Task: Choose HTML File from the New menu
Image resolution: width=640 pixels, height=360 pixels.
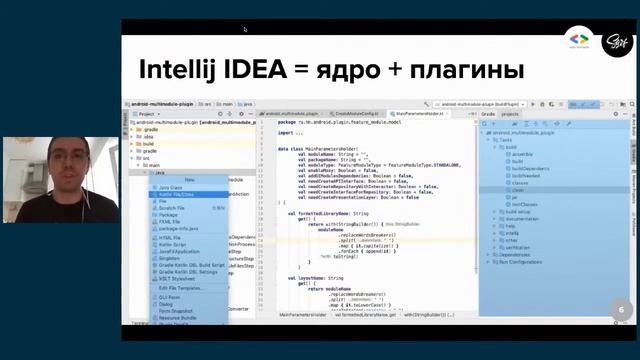Action: tap(189, 238)
